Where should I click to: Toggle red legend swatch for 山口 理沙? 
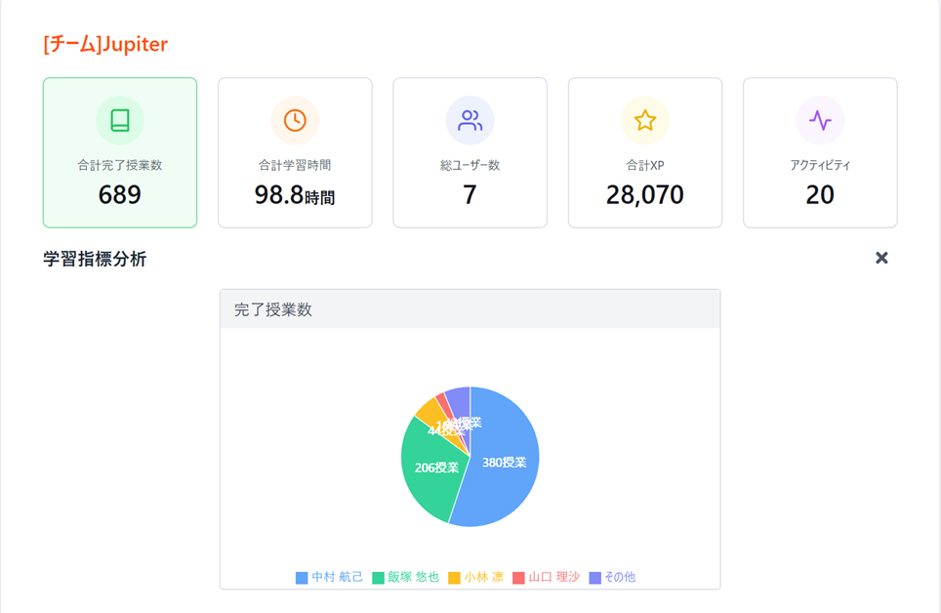tap(519, 578)
